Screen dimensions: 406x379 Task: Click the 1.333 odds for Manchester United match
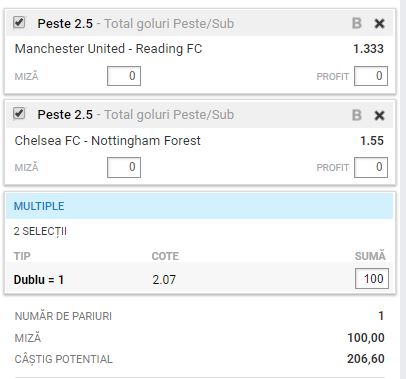pyautogui.click(x=368, y=49)
